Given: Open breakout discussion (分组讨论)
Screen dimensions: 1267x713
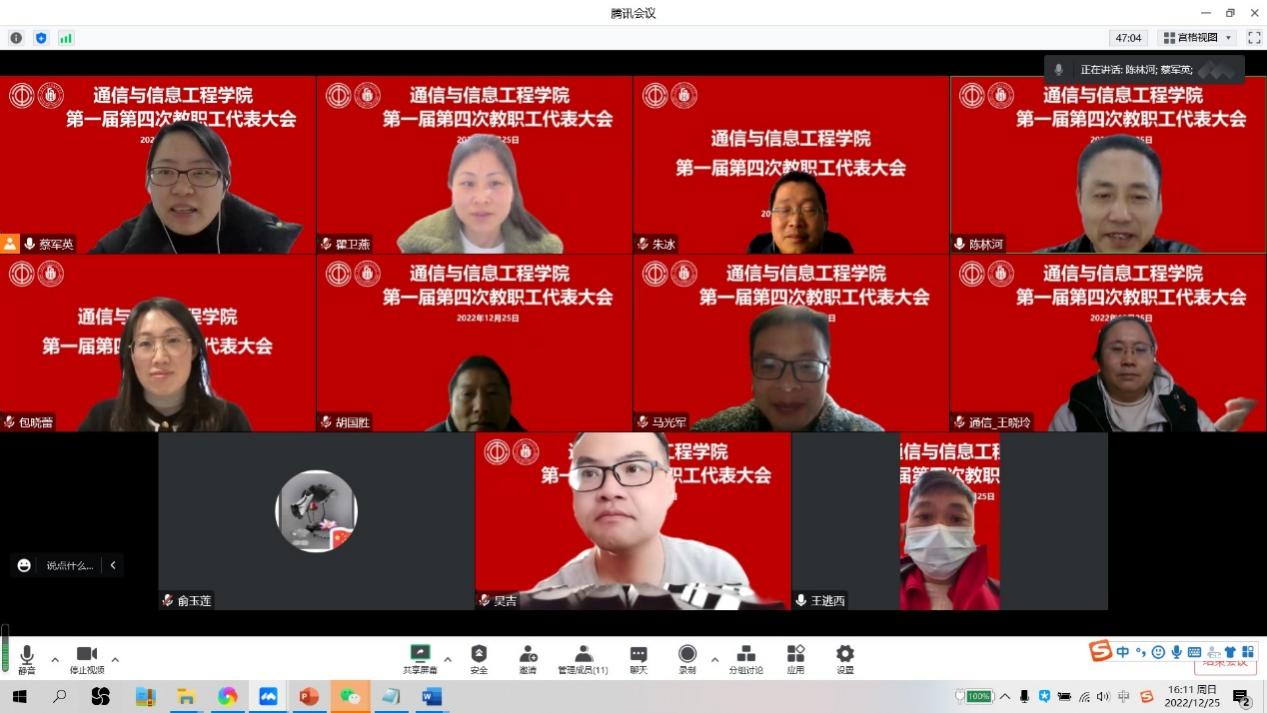Looking at the screenshot, I should pos(745,658).
